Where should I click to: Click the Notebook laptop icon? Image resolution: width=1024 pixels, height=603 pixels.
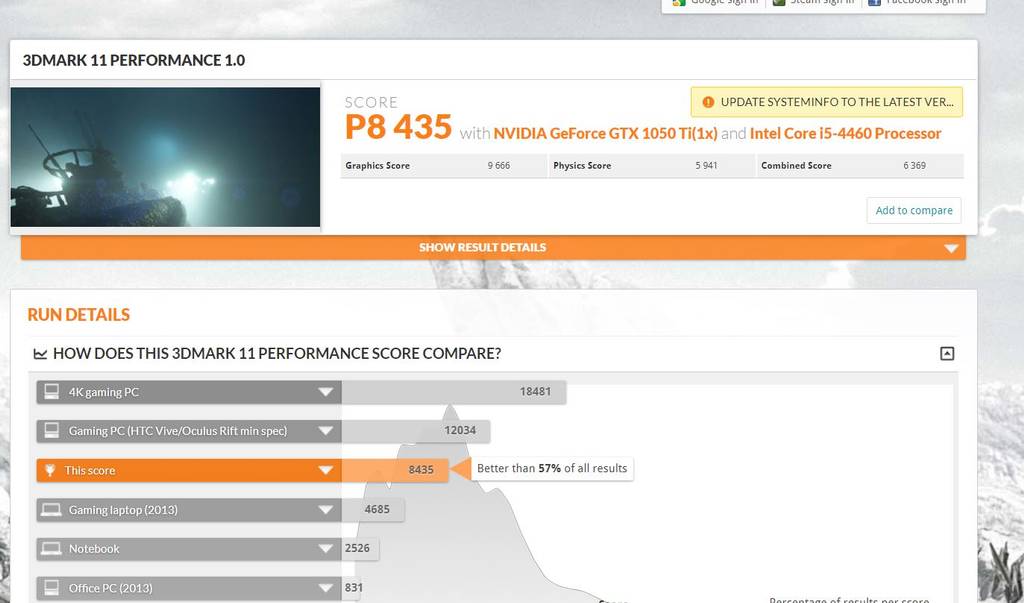pyautogui.click(x=51, y=549)
